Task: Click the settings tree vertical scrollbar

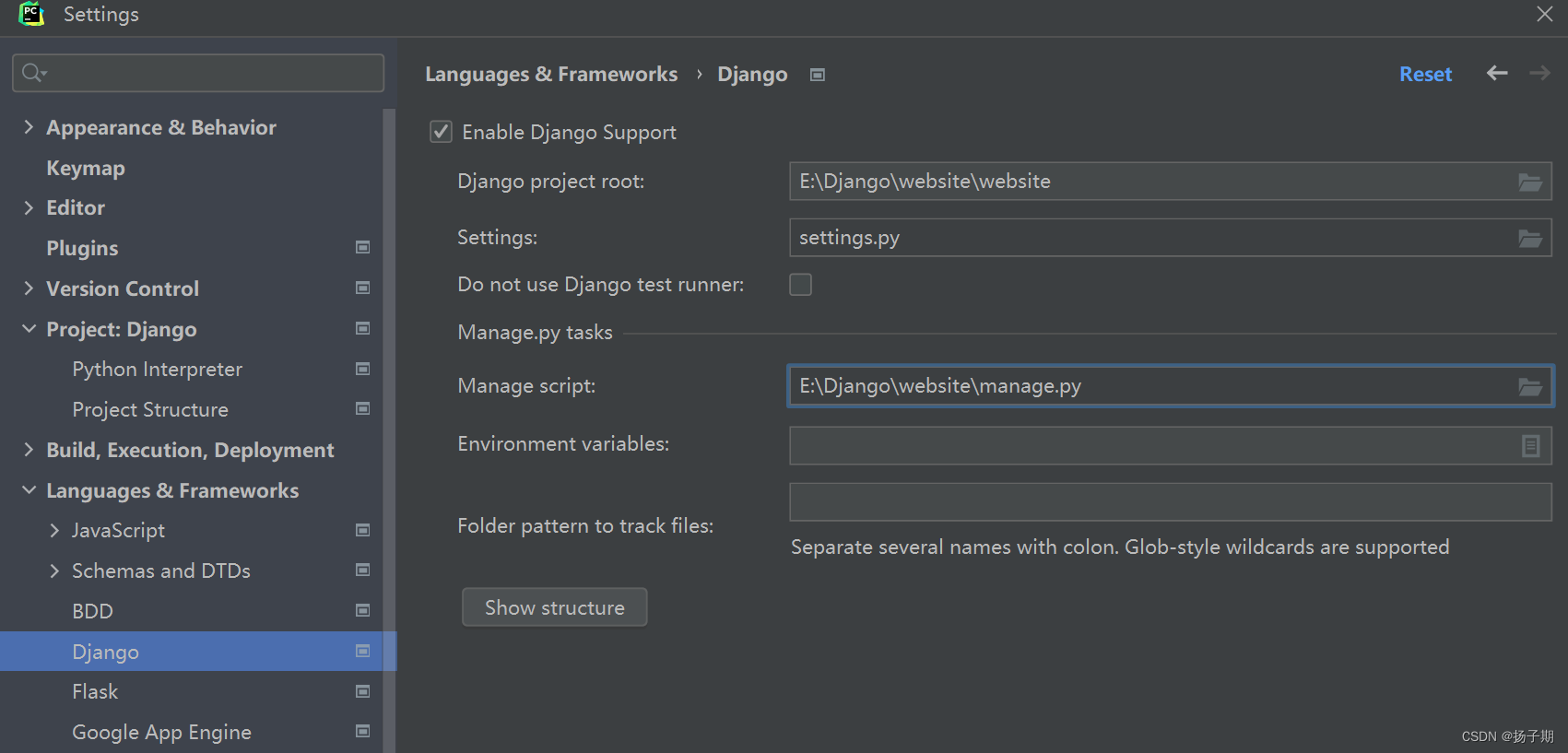Action: pos(389,430)
